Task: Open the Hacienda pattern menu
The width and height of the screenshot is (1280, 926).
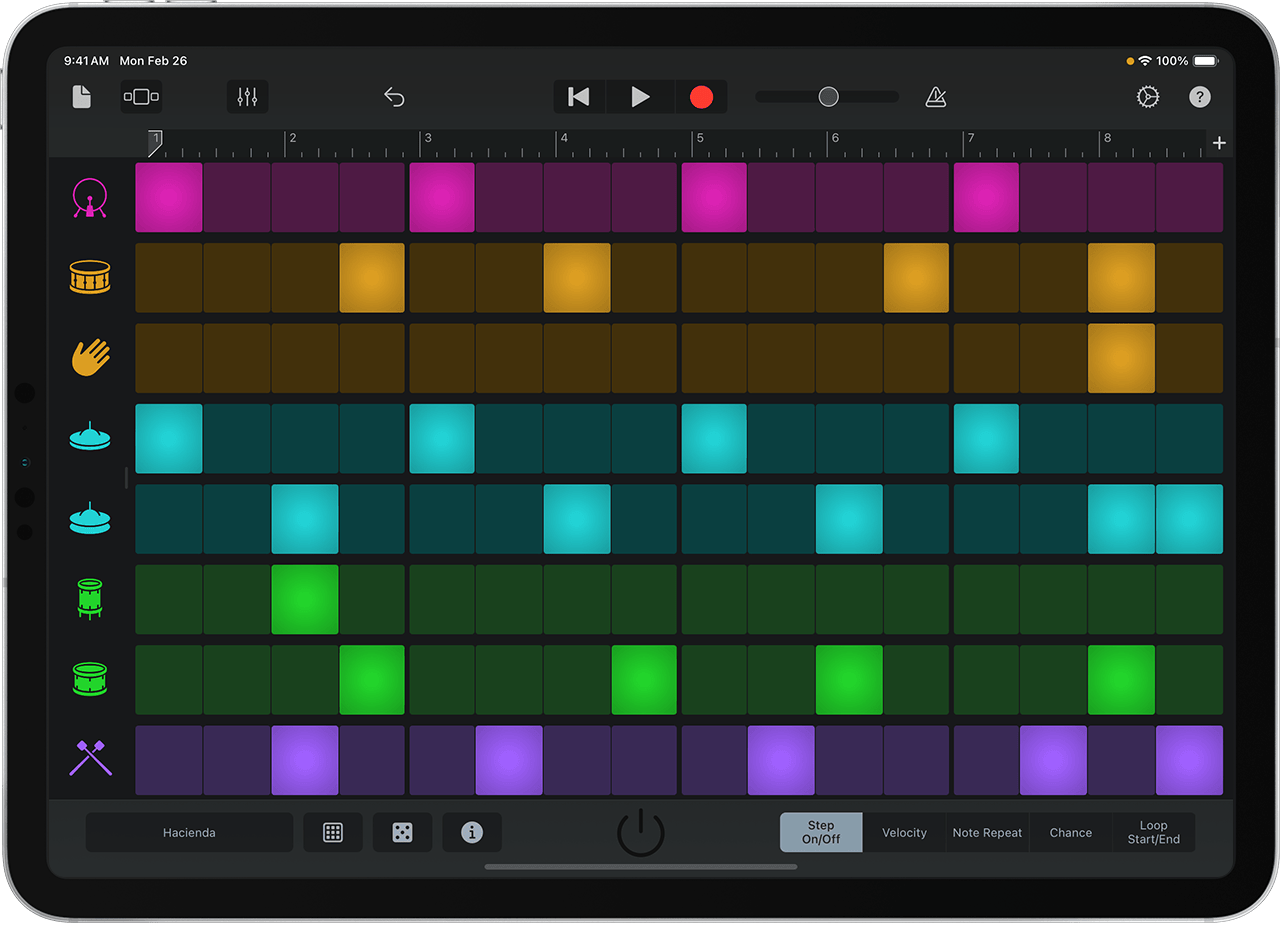Action: 189,832
